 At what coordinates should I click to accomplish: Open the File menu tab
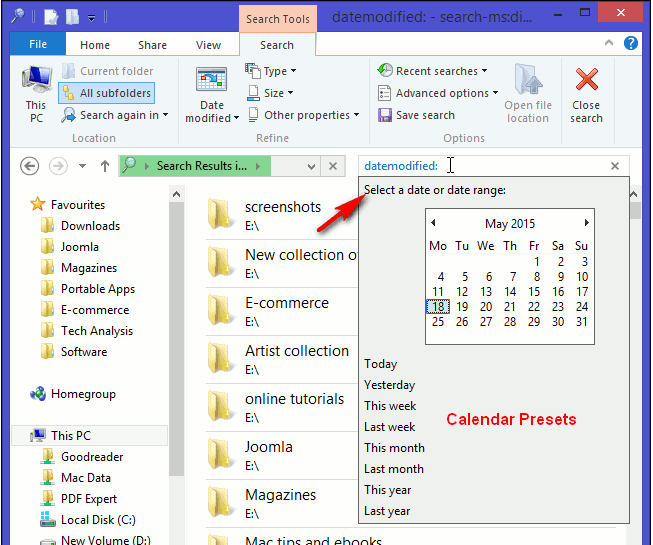[38, 45]
